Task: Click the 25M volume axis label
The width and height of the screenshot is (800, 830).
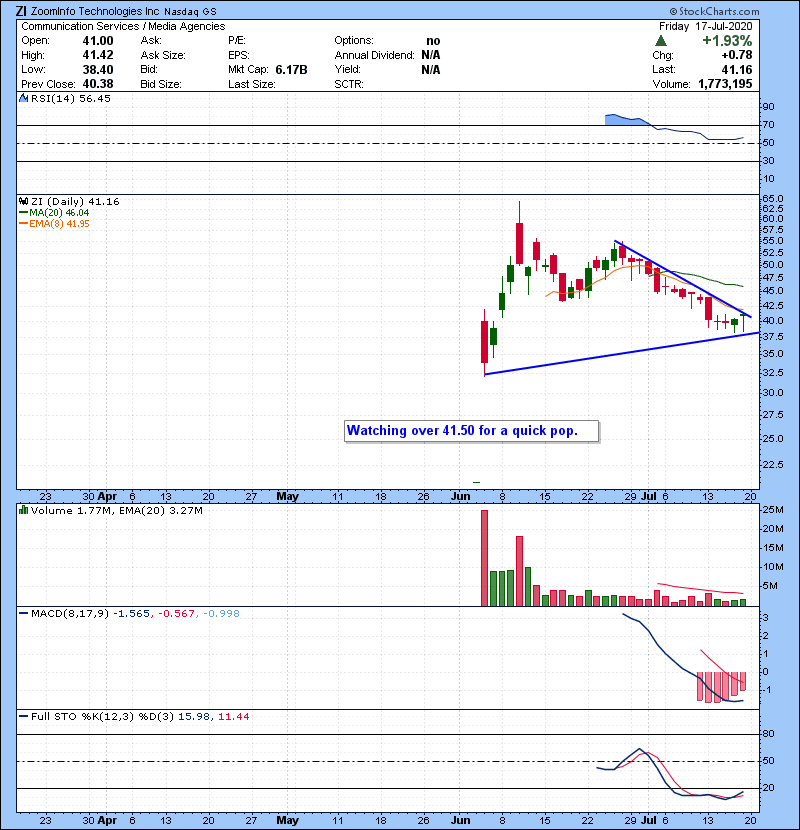Action: point(772,510)
